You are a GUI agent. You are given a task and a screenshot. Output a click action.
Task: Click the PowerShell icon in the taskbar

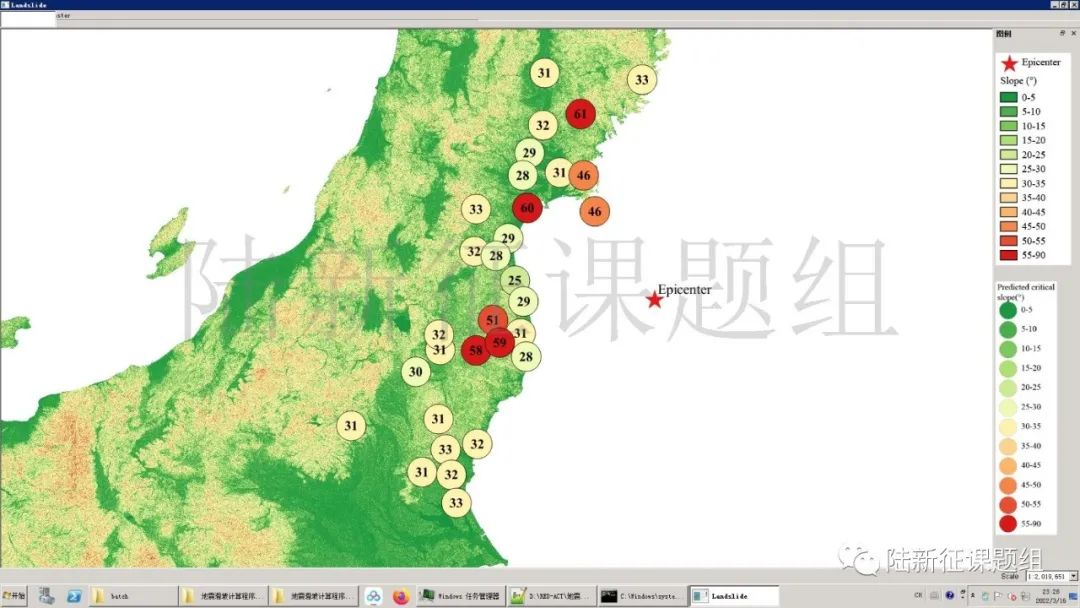[74, 596]
